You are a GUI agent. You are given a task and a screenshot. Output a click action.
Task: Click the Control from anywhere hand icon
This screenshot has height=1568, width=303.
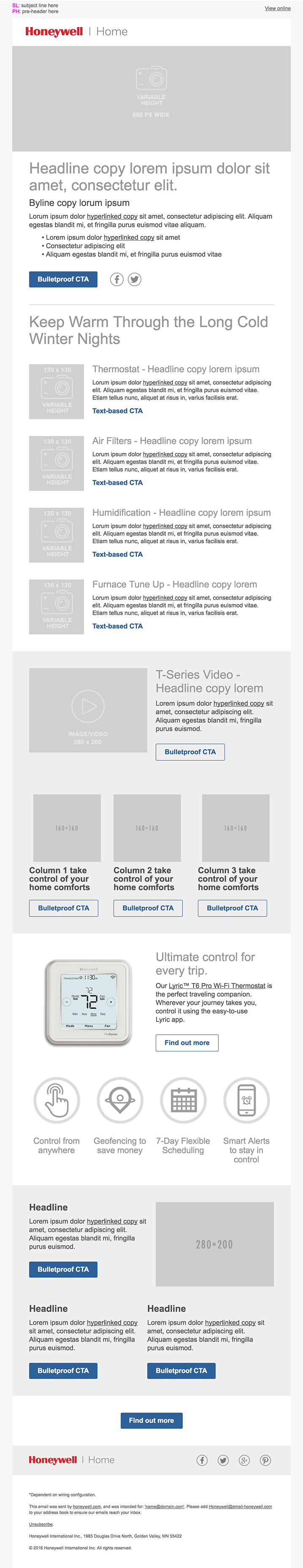(x=57, y=1100)
